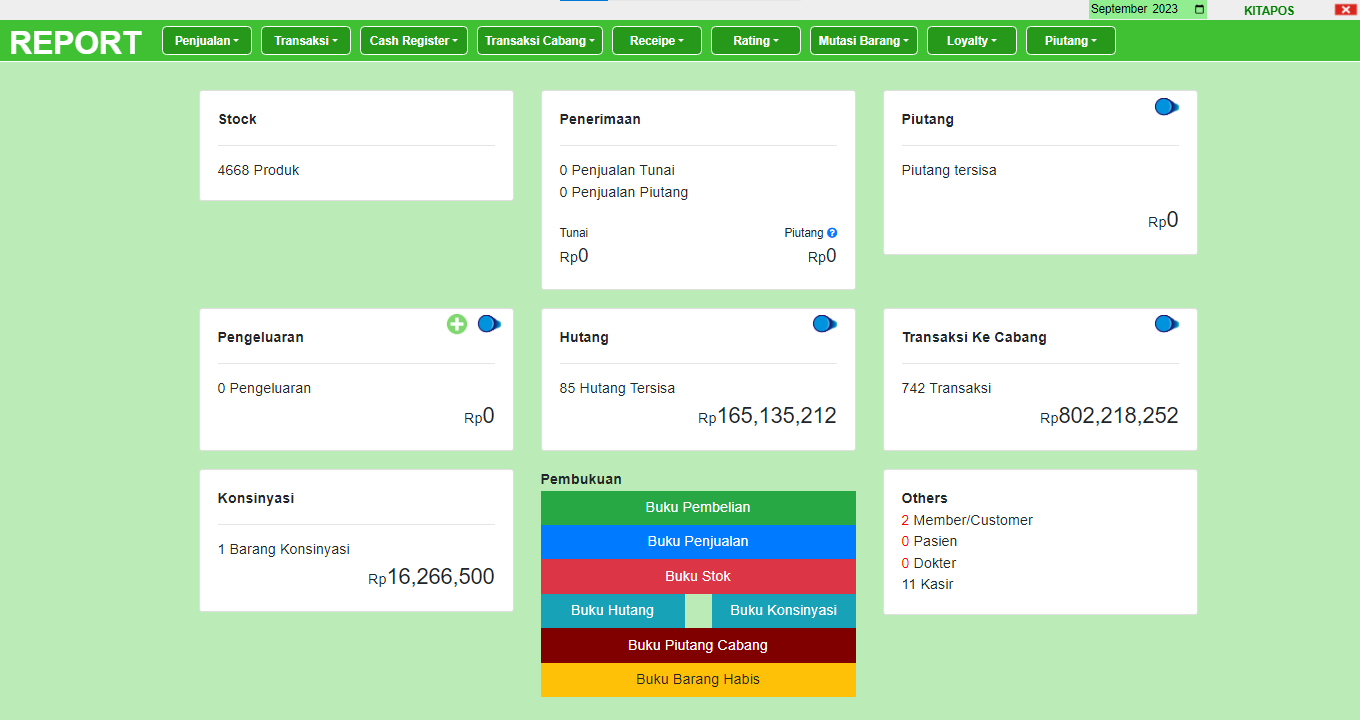Toggle the switch on Pengeluaran card
Image resolution: width=1360 pixels, height=720 pixels.
489,324
